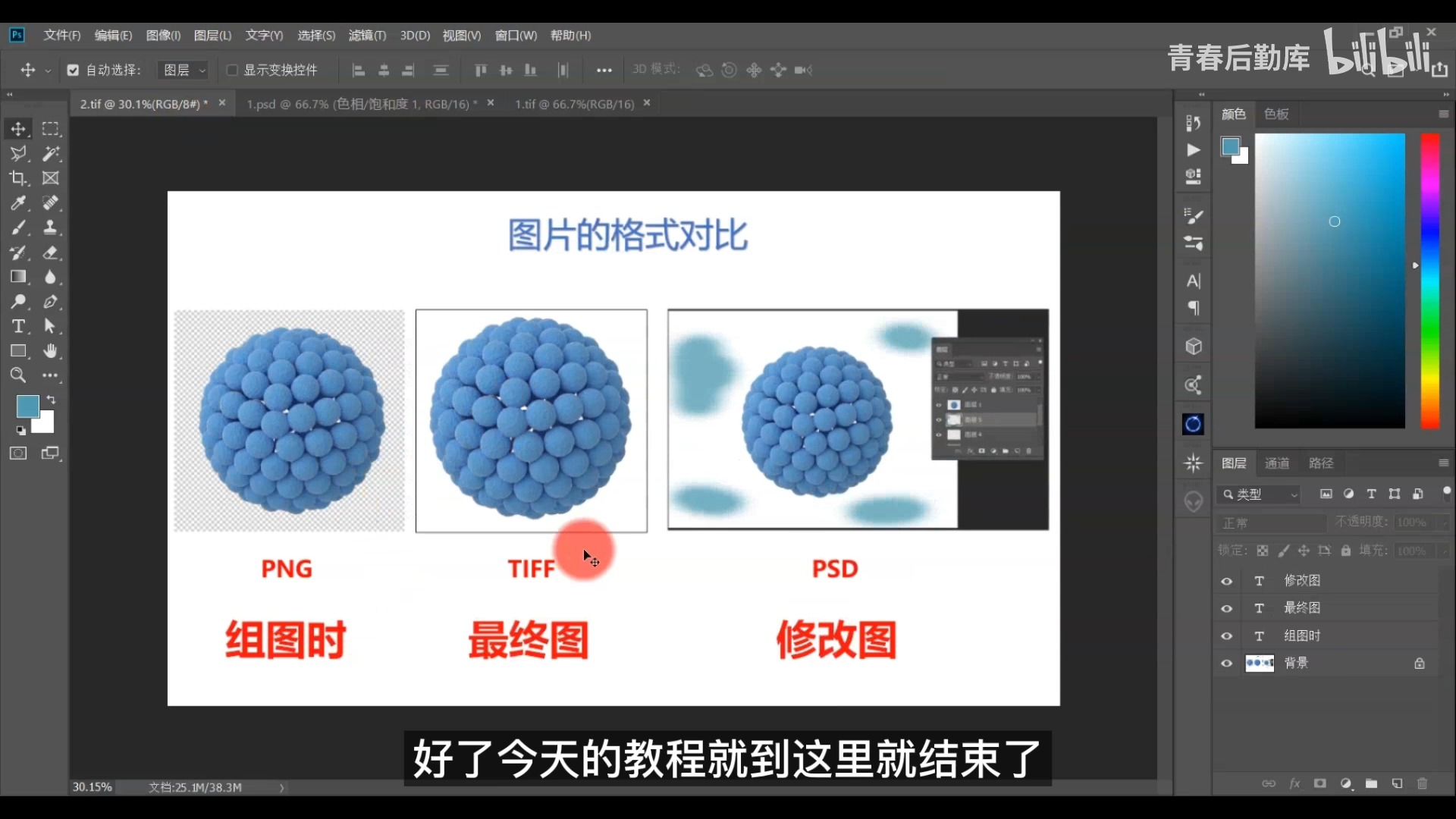Image resolution: width=1456 pixels, height=819 pixels.
Task: Select the Crop tool
Action: [x=18, y=178]
